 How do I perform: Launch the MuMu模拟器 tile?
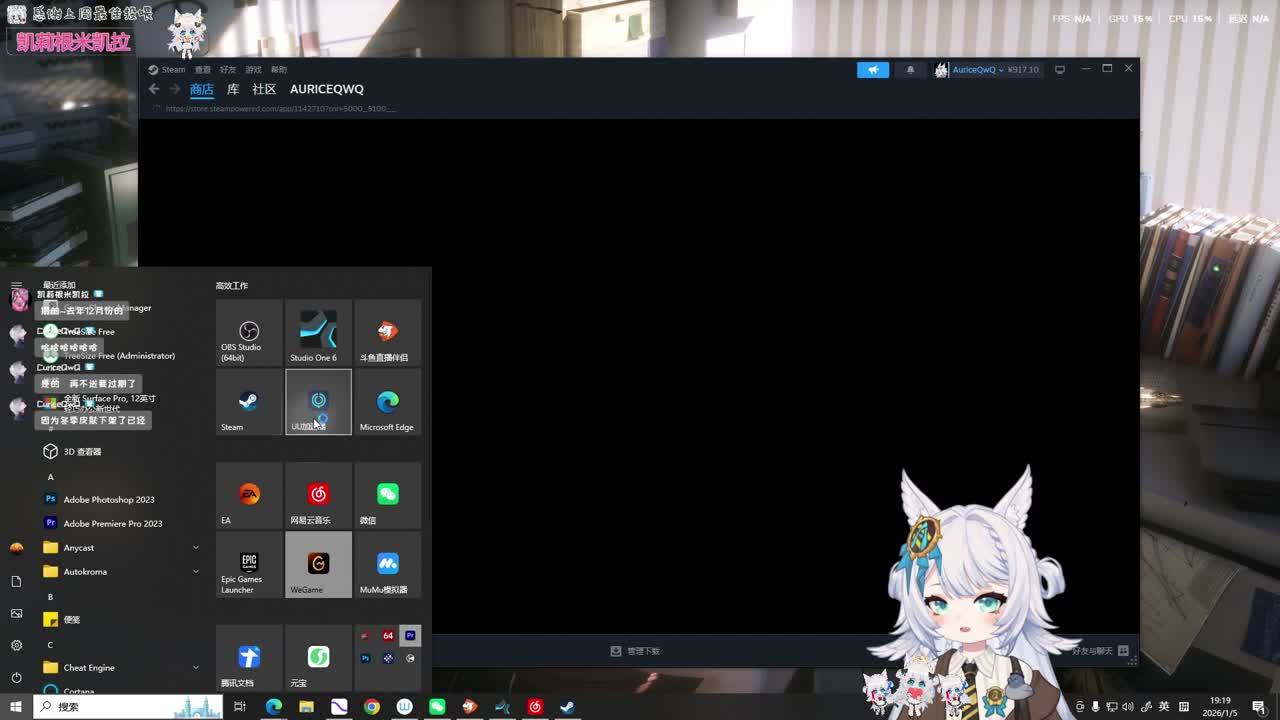387,564
